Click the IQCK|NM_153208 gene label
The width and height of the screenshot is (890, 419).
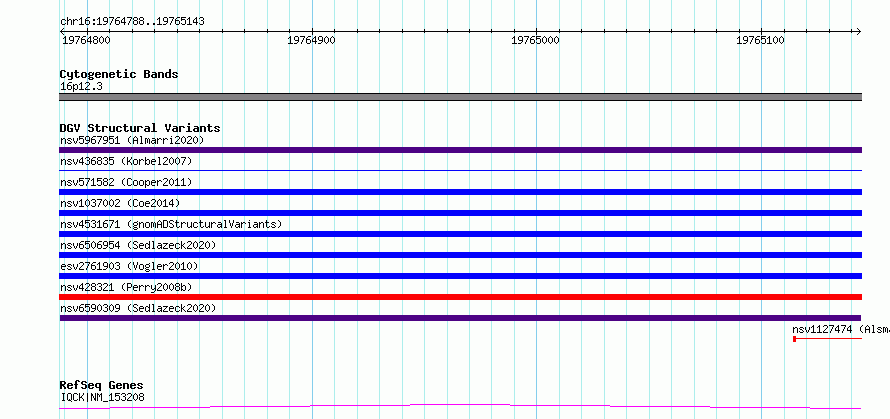tap(102, 397)
